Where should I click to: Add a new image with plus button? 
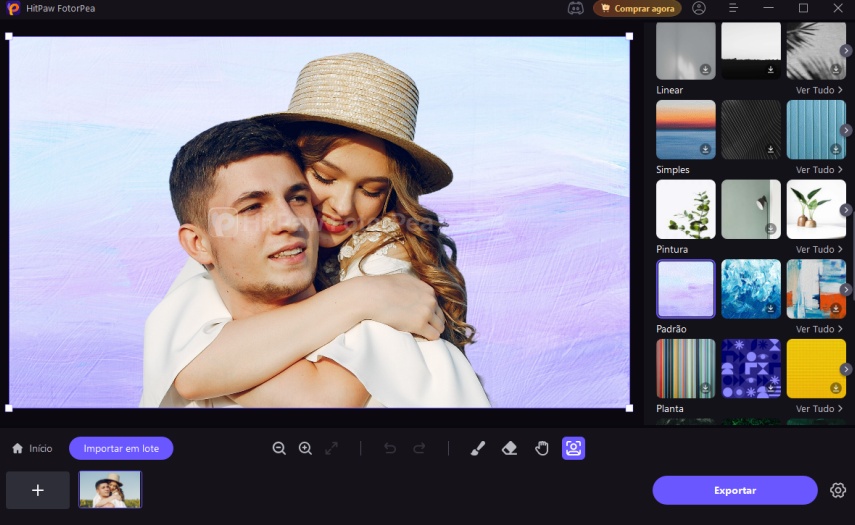tap(38, 490)
